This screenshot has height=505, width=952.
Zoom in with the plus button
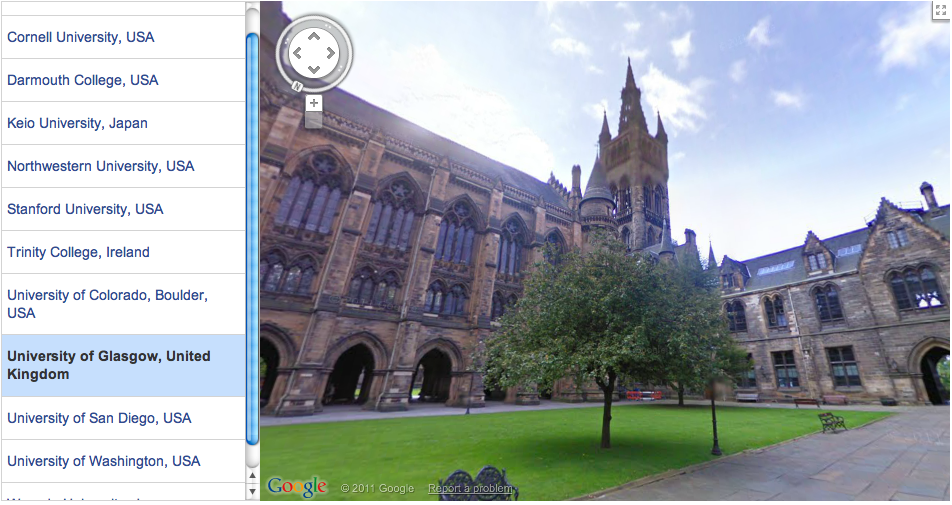[314, 102]
